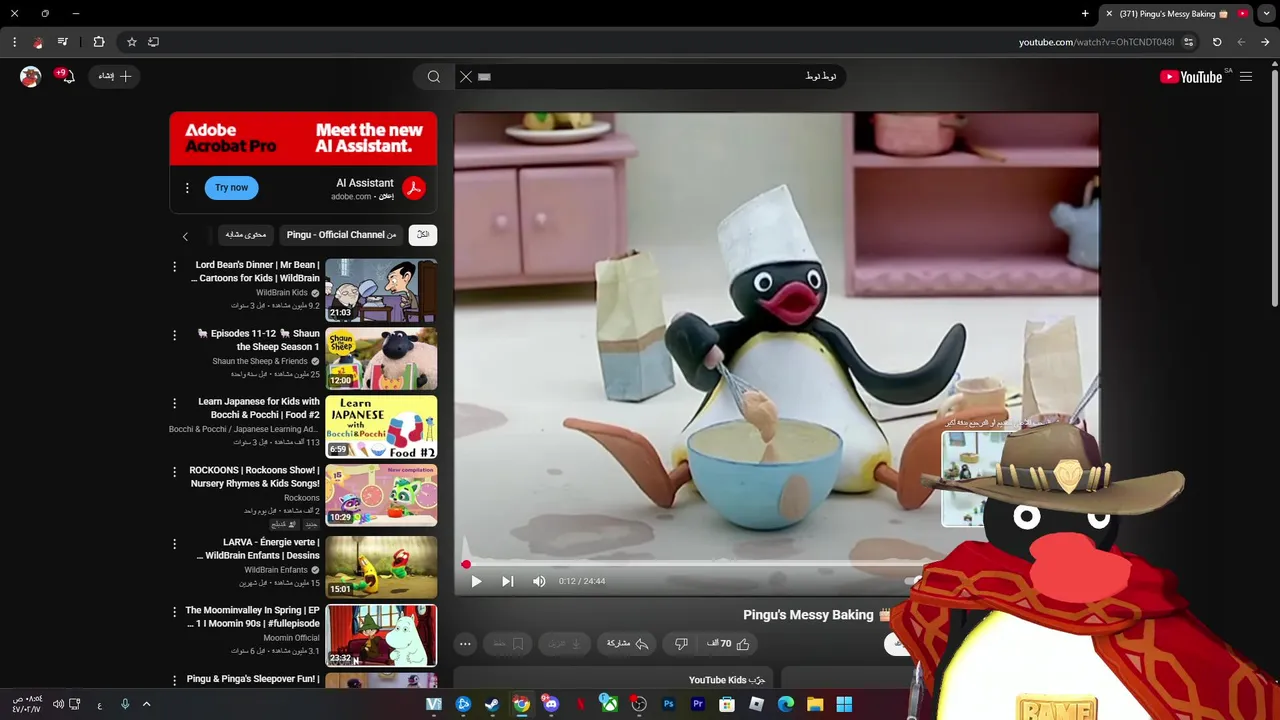Open Microsoft Edge from the taskbar
This screenshot has height=720, width=1280.
click(786, 704)
